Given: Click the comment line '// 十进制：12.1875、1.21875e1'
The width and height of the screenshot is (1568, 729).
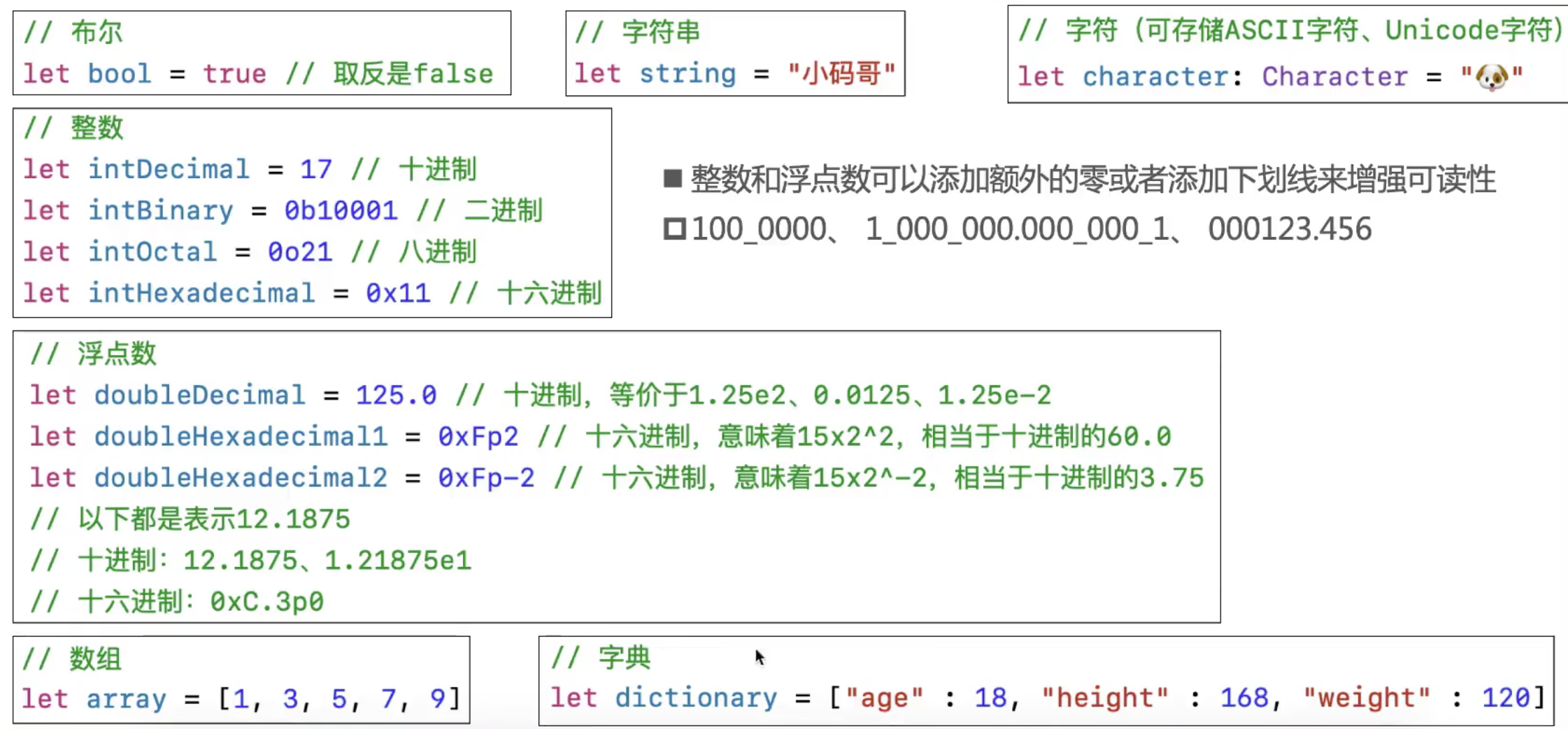Looking at the screenshot, I should [x=251, y=561].
